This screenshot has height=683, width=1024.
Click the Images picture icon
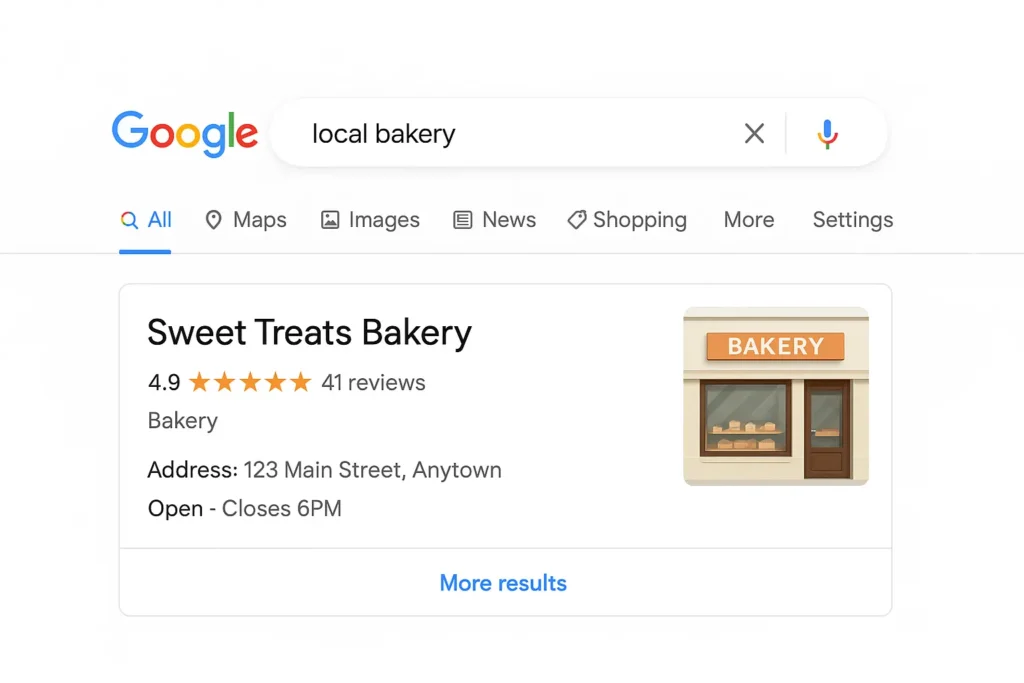point(330,219)
